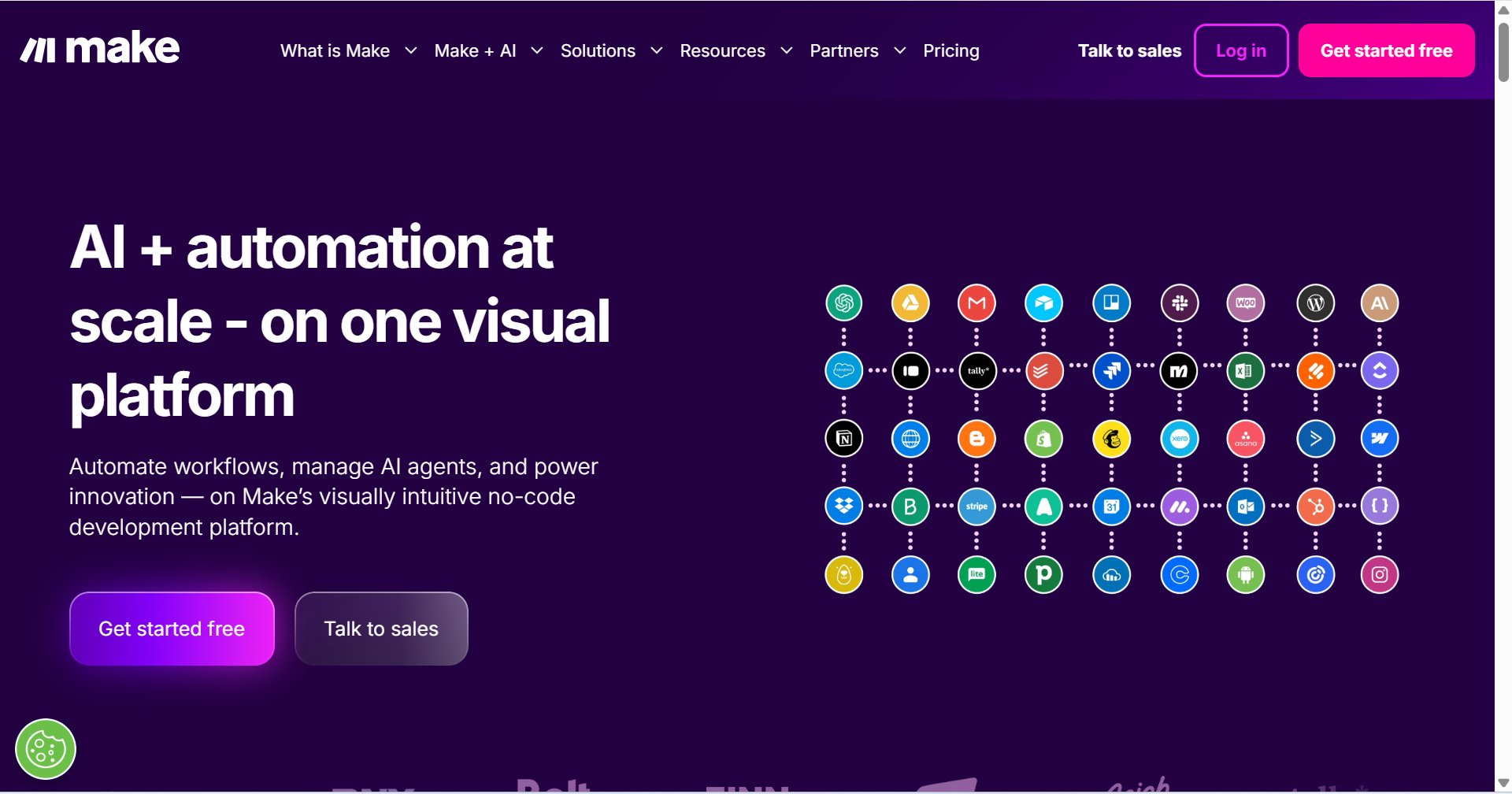The width and height of the screenshot is (1512, 794).
Task: Click the Instagram app icon
Action: click(x=1379, y=575)
